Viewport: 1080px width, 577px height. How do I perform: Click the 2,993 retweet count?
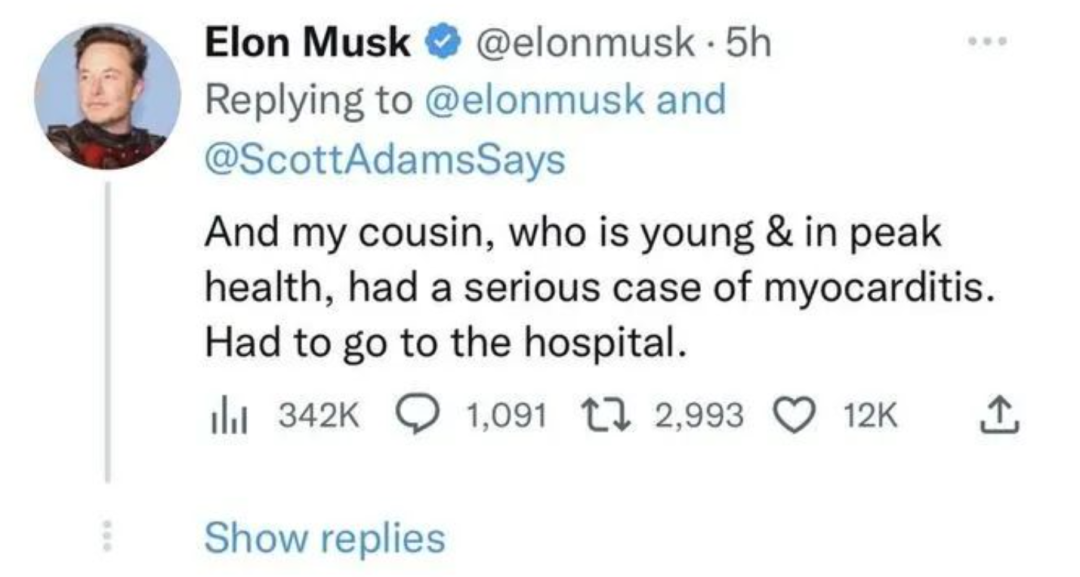[x=699, y=413]
